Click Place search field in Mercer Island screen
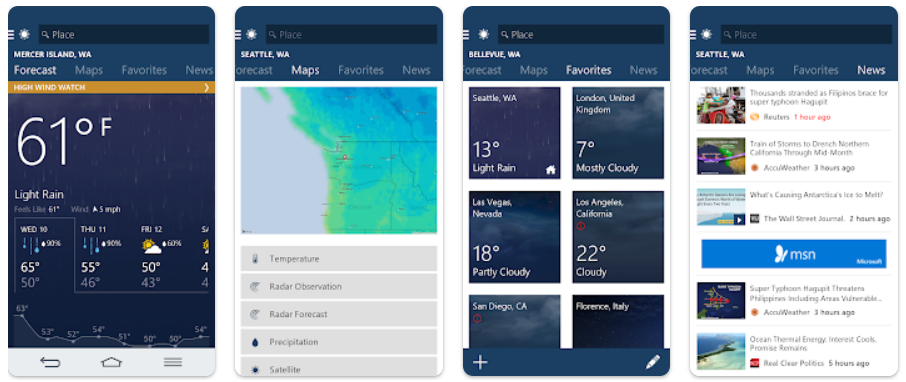906x382 pixels. [124, 34]
